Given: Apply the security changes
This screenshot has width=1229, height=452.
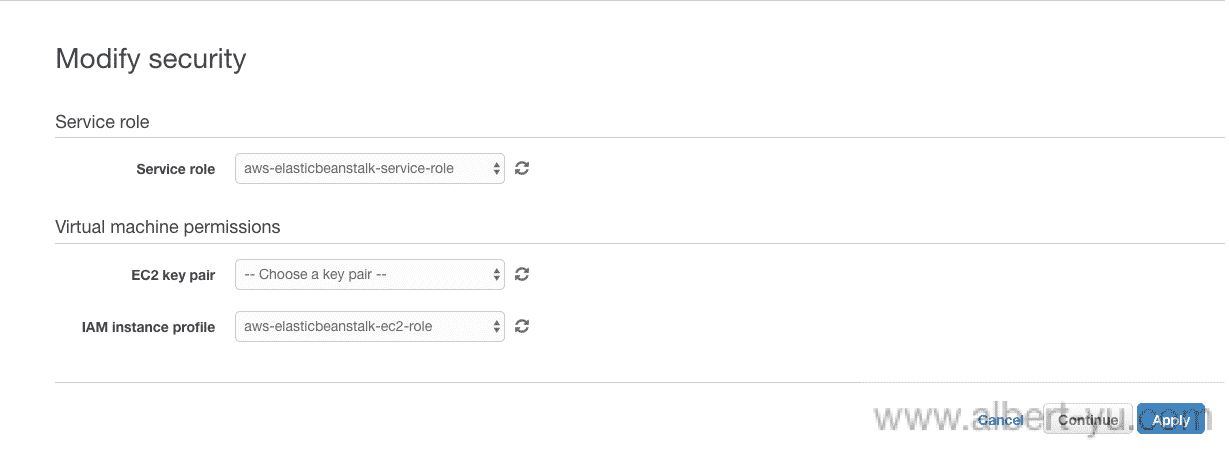Looking at the screenshot, I should (x=1172, y=420).
